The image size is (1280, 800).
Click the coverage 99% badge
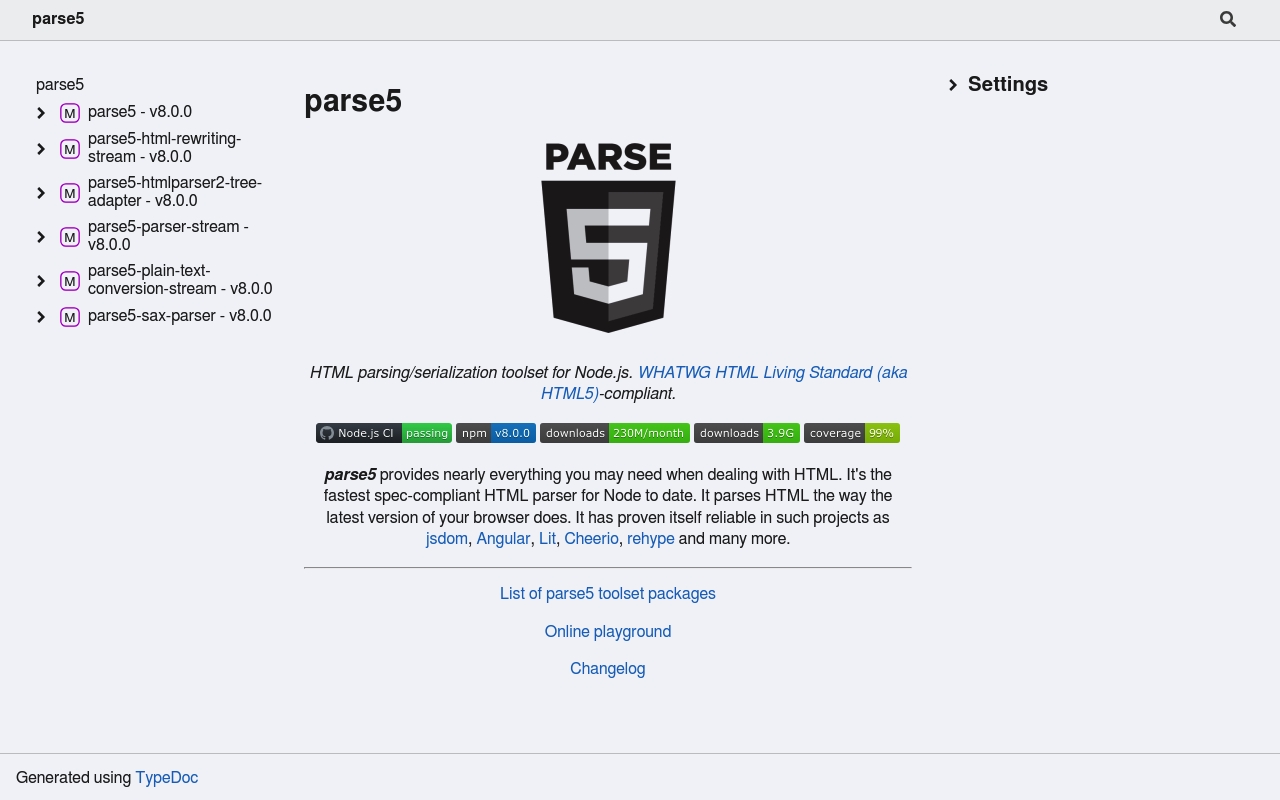point(852,433)
